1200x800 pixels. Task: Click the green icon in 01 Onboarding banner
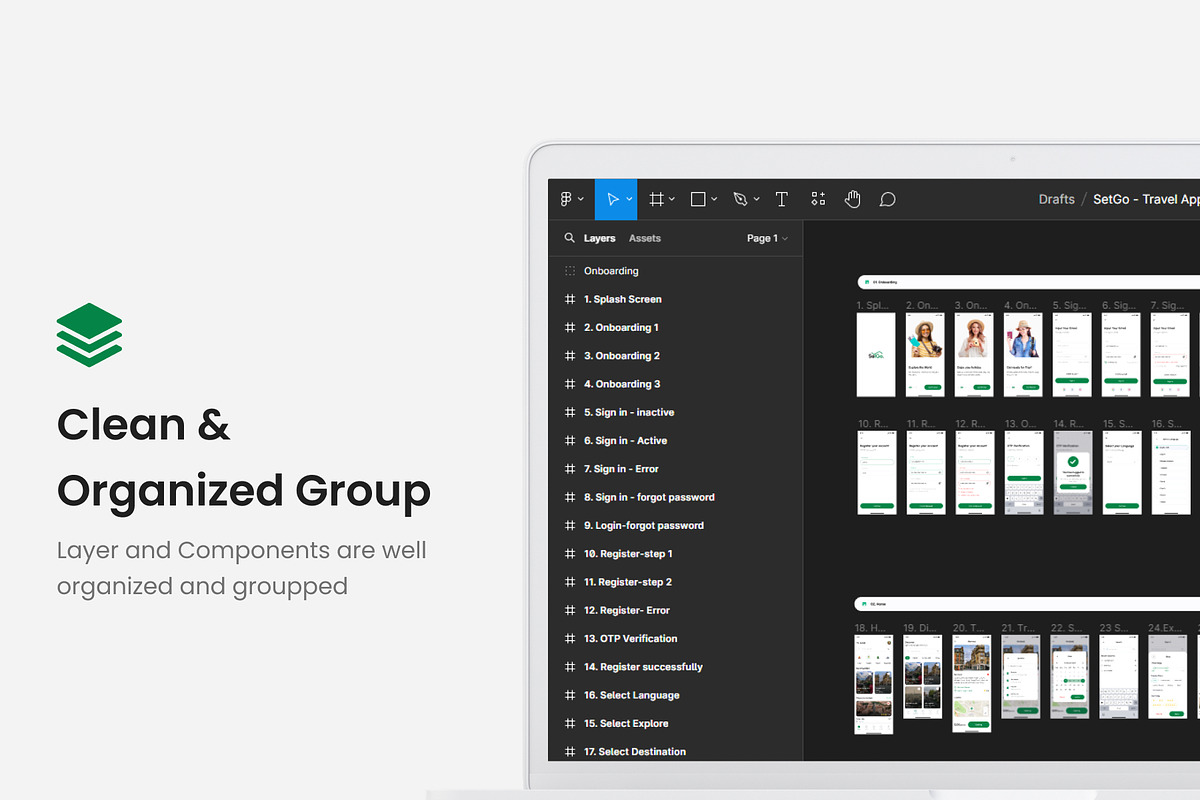pyautogui.click(x=866, y=283)
